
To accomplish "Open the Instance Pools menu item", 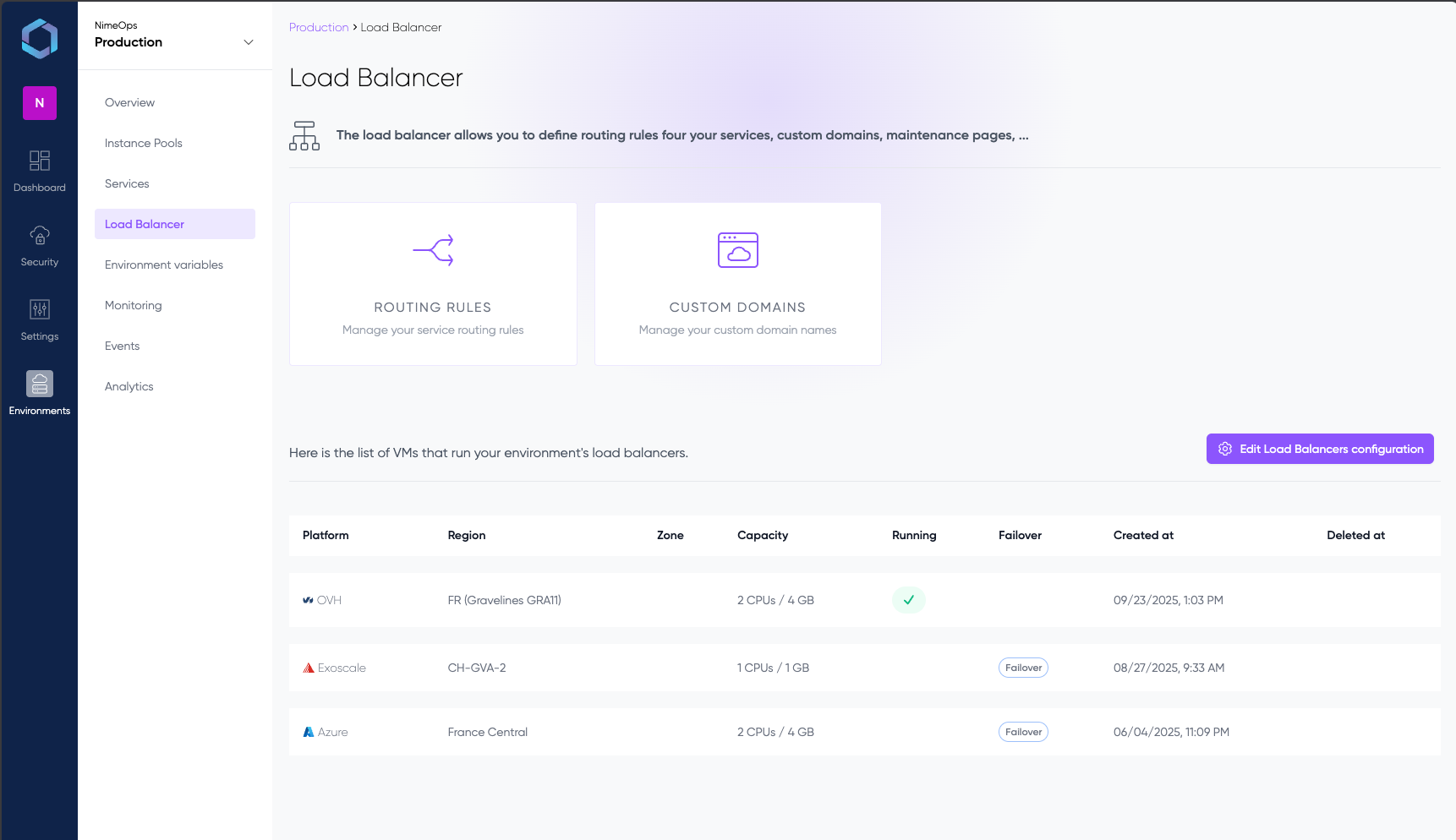I will (x=144, y=143).
